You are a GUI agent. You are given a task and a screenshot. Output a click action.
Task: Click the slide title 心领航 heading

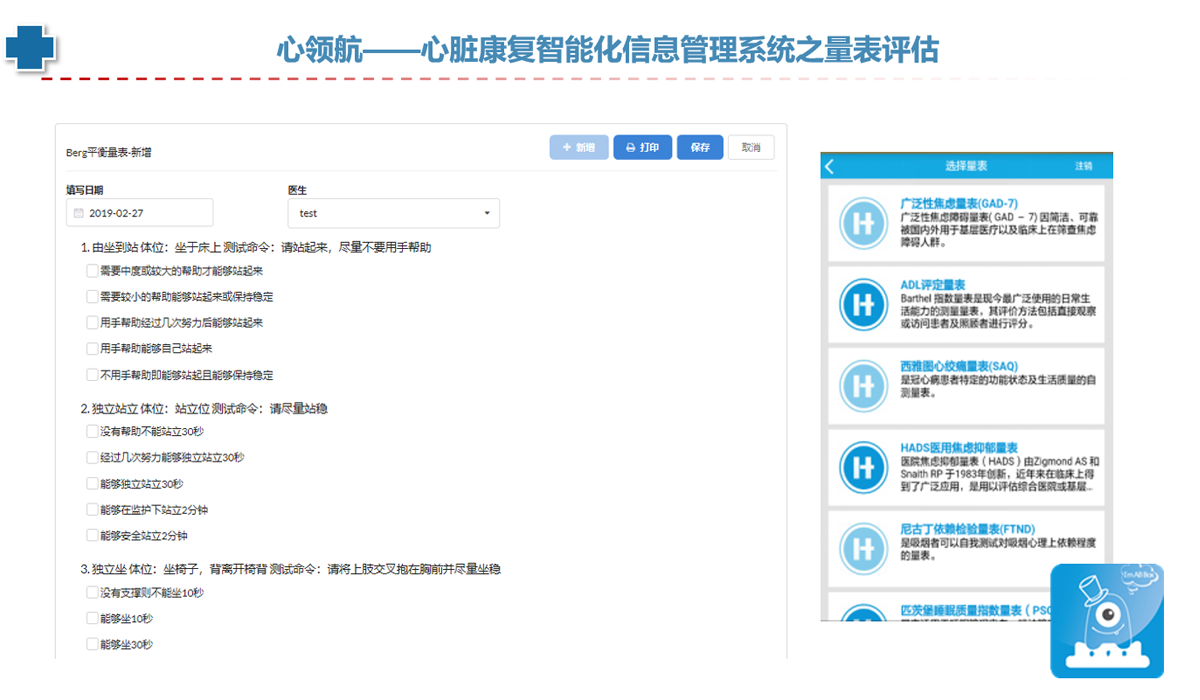tap(607, 50)
